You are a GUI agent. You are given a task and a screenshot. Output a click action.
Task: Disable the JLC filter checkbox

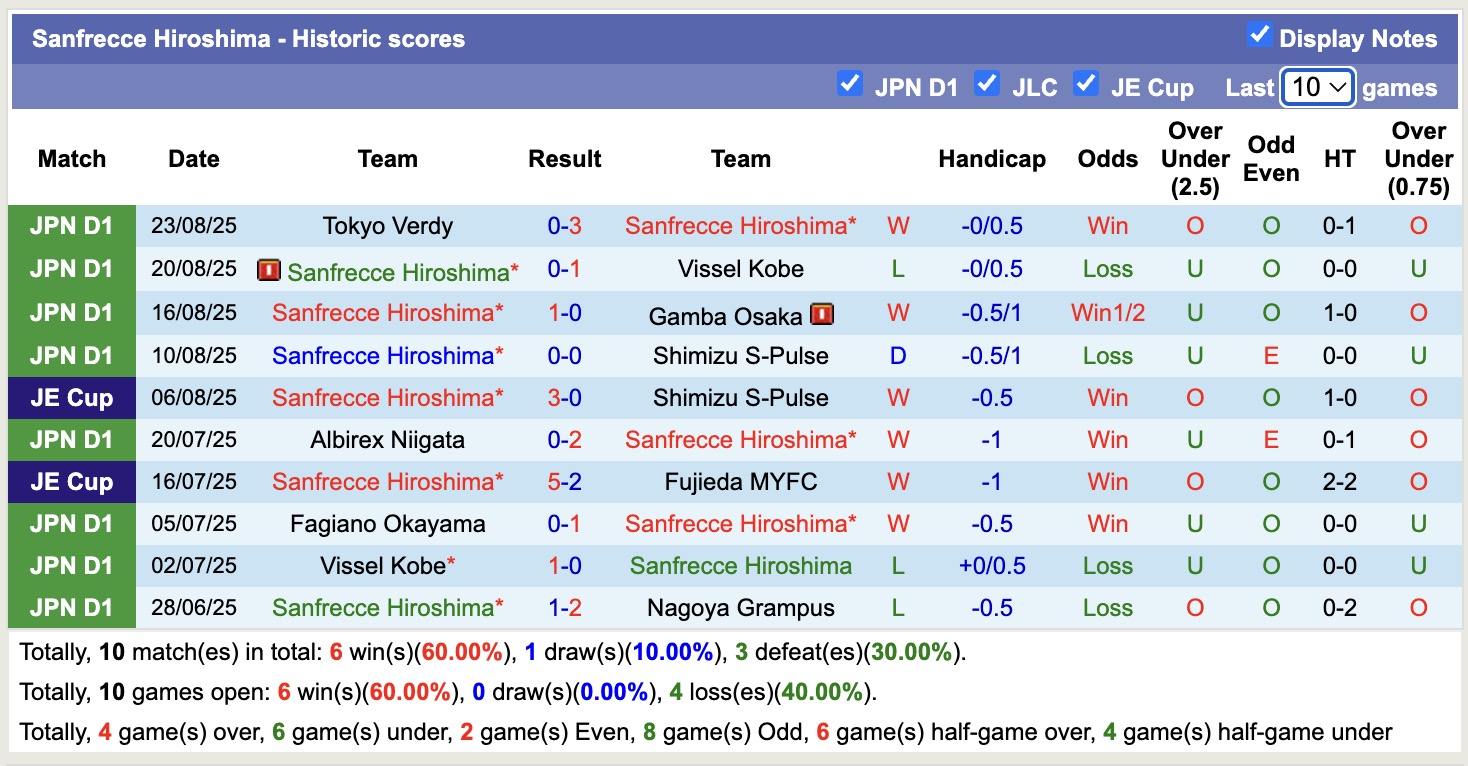(x=988, y=86)
